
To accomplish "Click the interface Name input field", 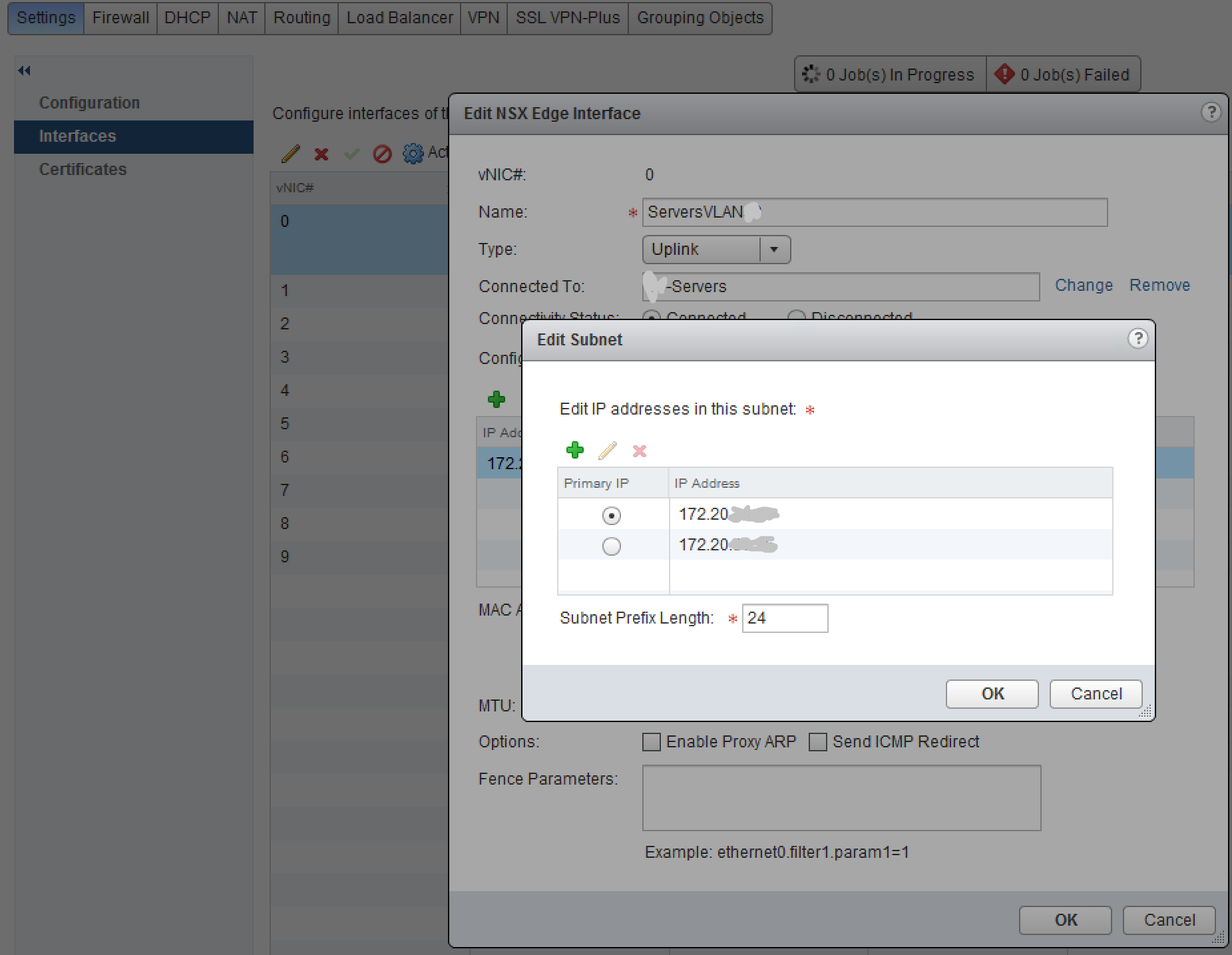I will coord(875,212).
